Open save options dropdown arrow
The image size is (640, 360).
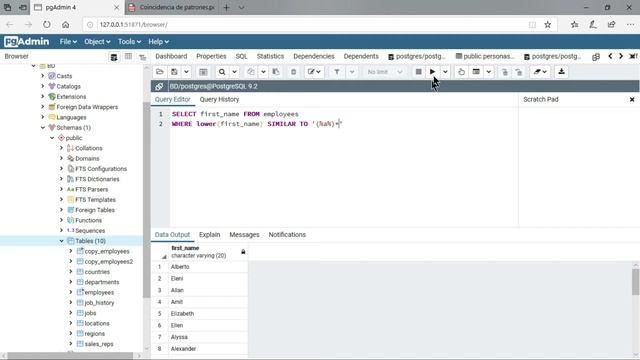[186, 72]
